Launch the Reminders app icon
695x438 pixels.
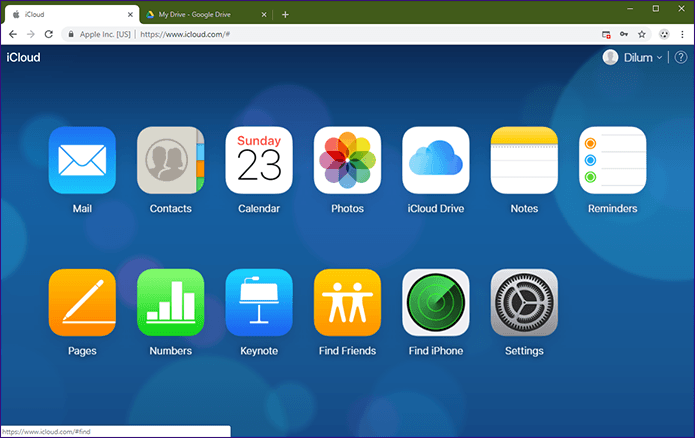(x=613, y=160)
